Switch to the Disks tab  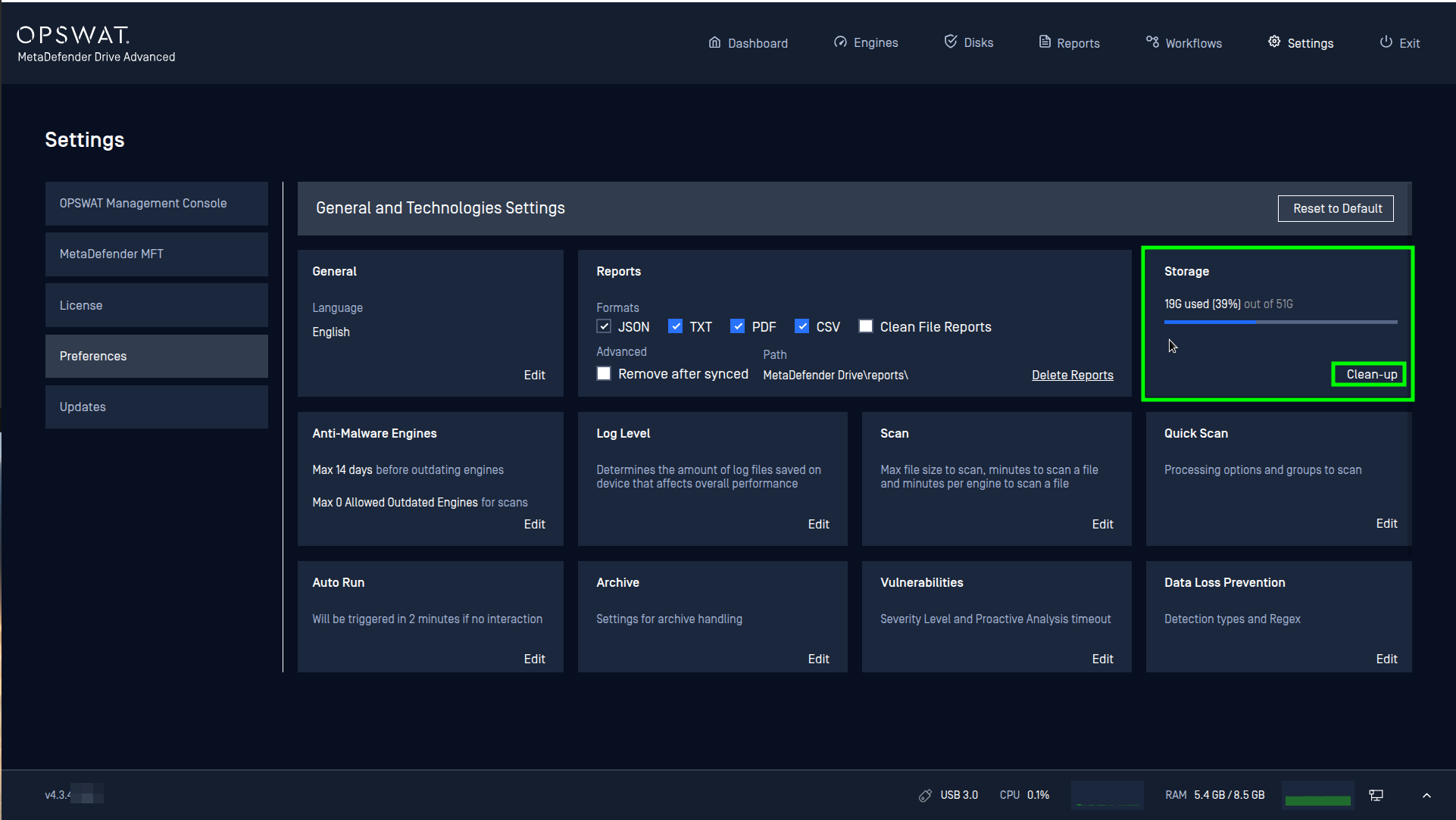(969, 42)
